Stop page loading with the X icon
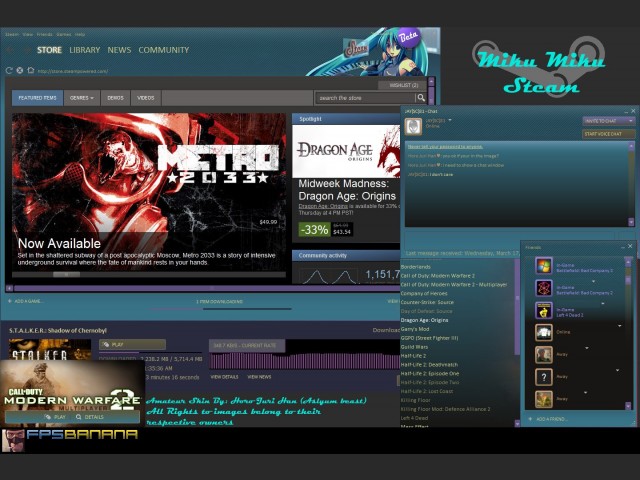The height and width of the screenshot is (480, 640). (20, 70)
